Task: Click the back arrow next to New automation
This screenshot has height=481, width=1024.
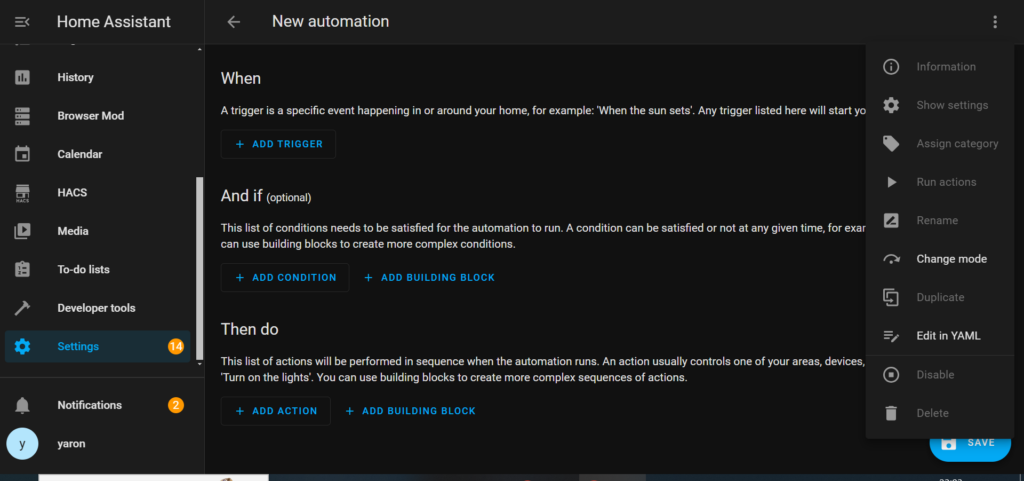Action: (234, 22)
